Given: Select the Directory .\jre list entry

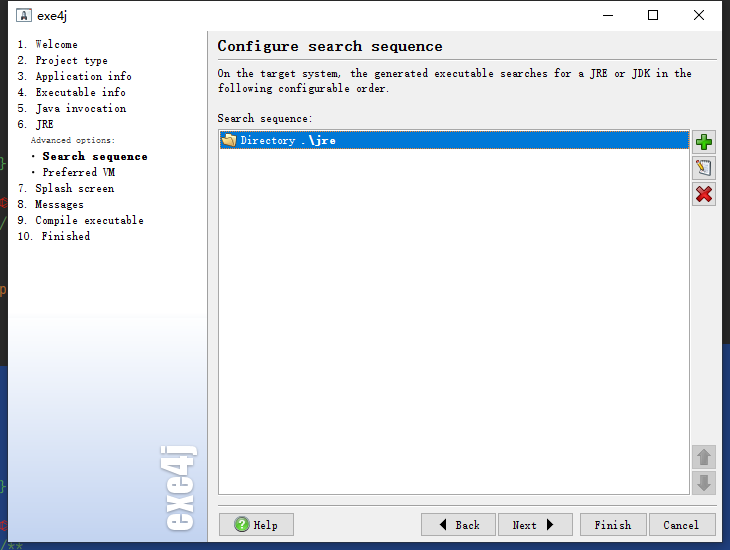Looking at the screenshot, I should (288, 141).
